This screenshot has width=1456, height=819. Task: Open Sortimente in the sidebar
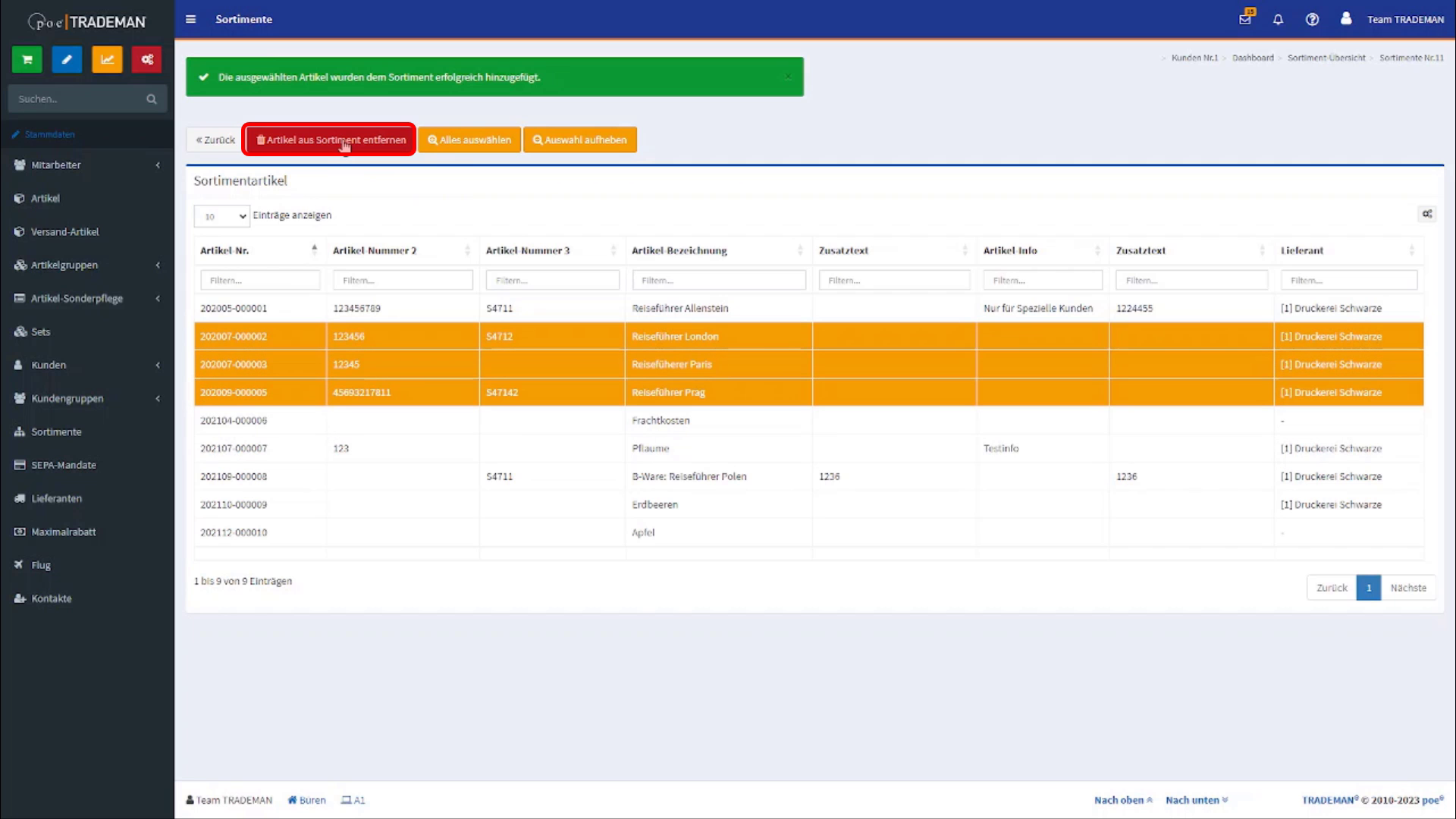(87, 431)
